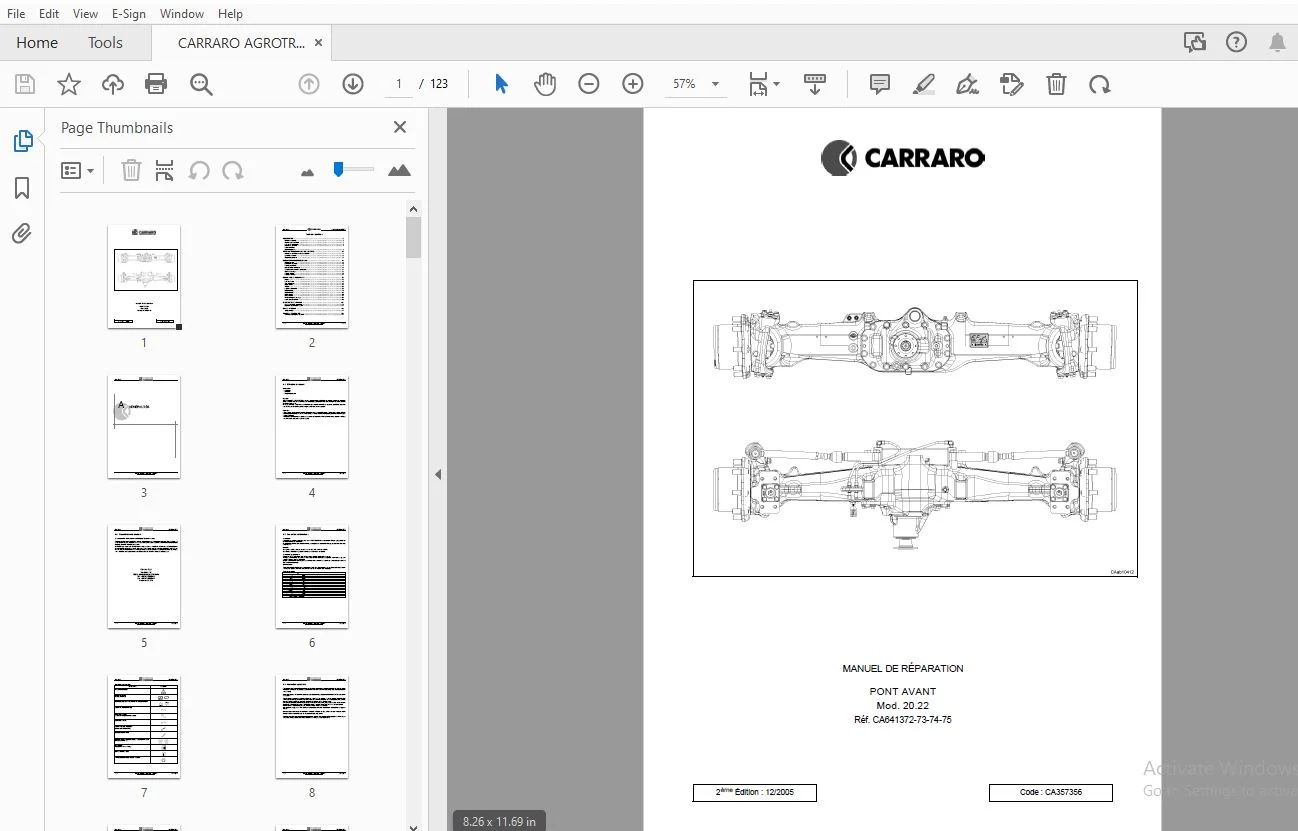Enlarge thumbnail size large mountain icon
1298x831 pixels.
[x=399, y=170]
